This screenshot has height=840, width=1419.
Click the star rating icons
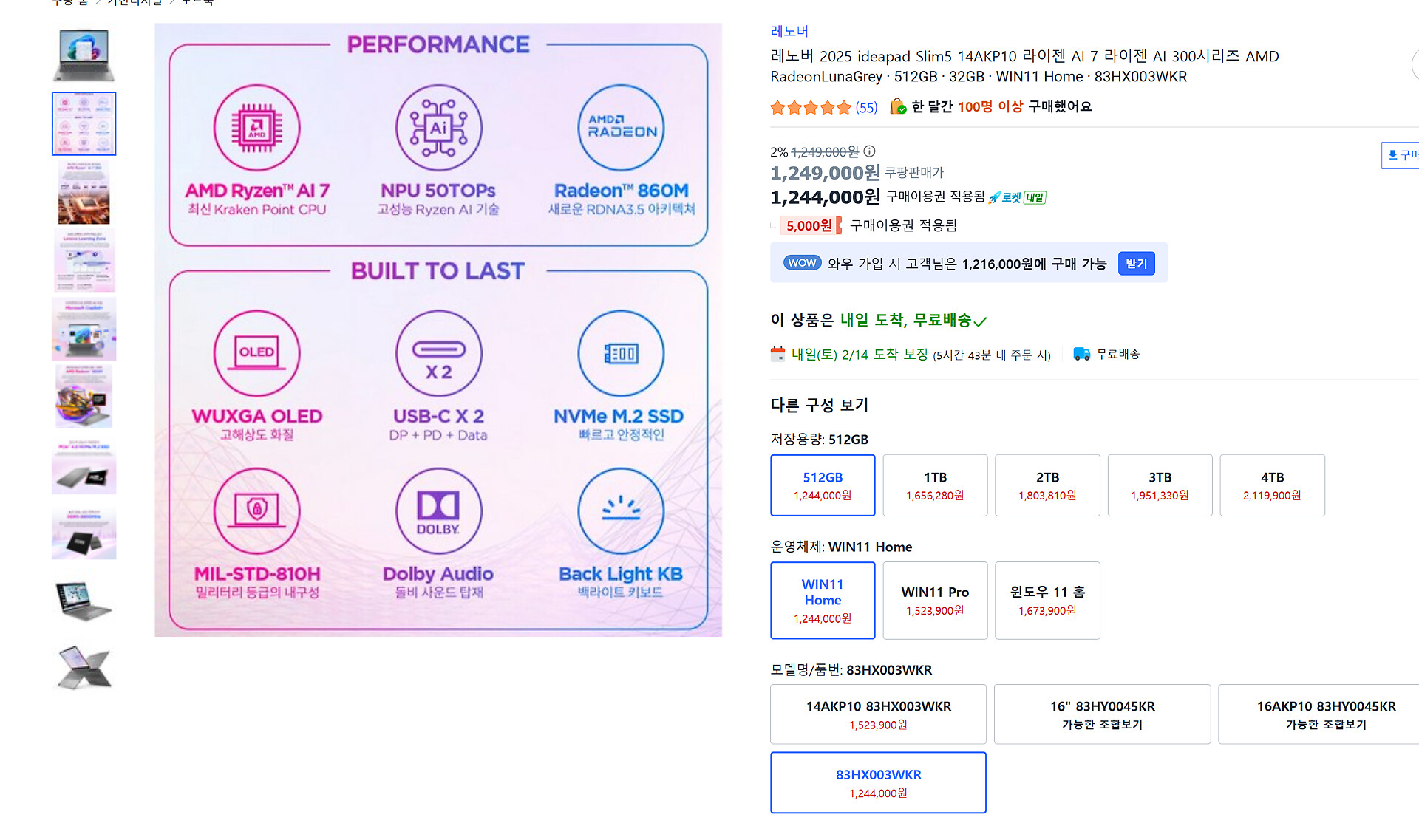[x=811, y=108]
